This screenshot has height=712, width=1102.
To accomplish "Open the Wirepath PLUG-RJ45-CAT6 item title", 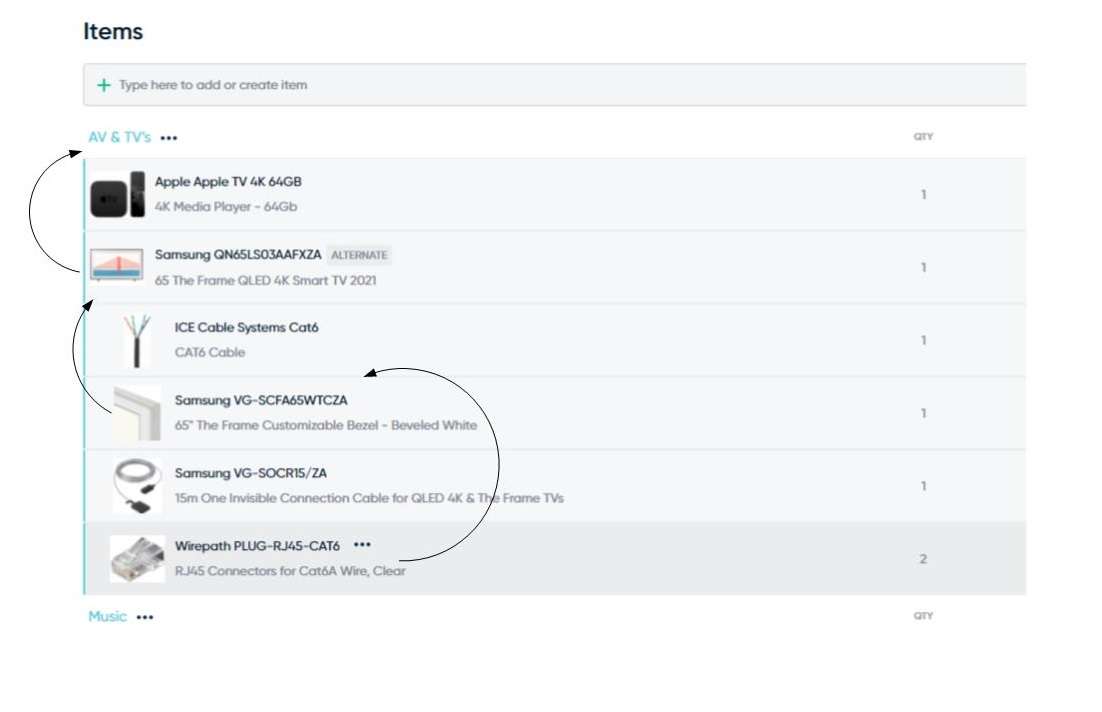I will tap(257, 545).
